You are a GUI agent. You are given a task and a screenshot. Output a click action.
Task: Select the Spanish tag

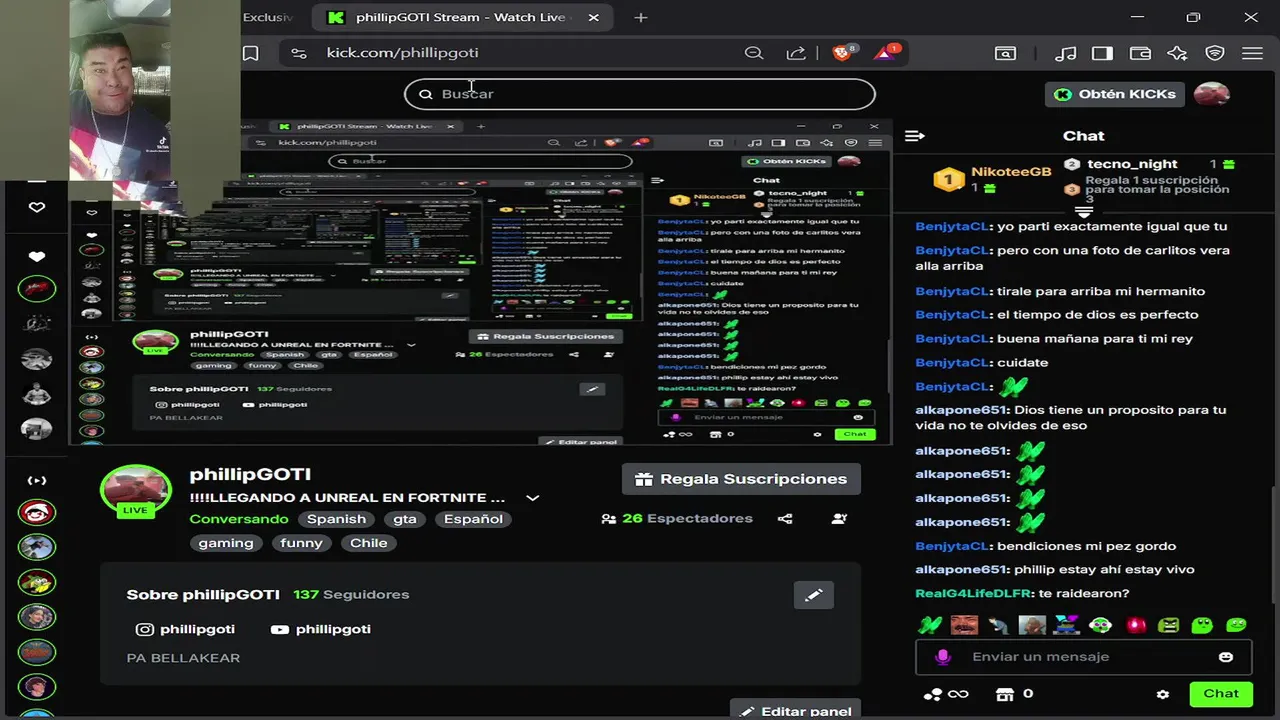tap(336, 519)
